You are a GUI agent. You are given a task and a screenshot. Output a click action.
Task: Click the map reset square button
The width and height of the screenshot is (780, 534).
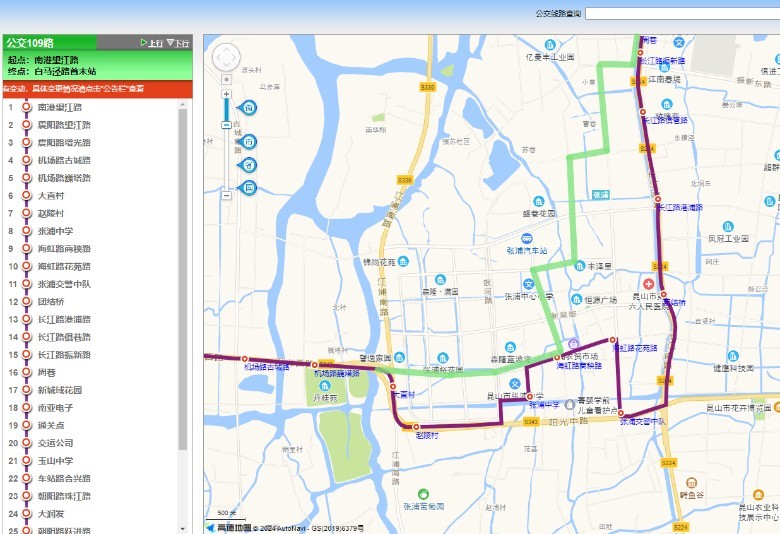point(226,80)
